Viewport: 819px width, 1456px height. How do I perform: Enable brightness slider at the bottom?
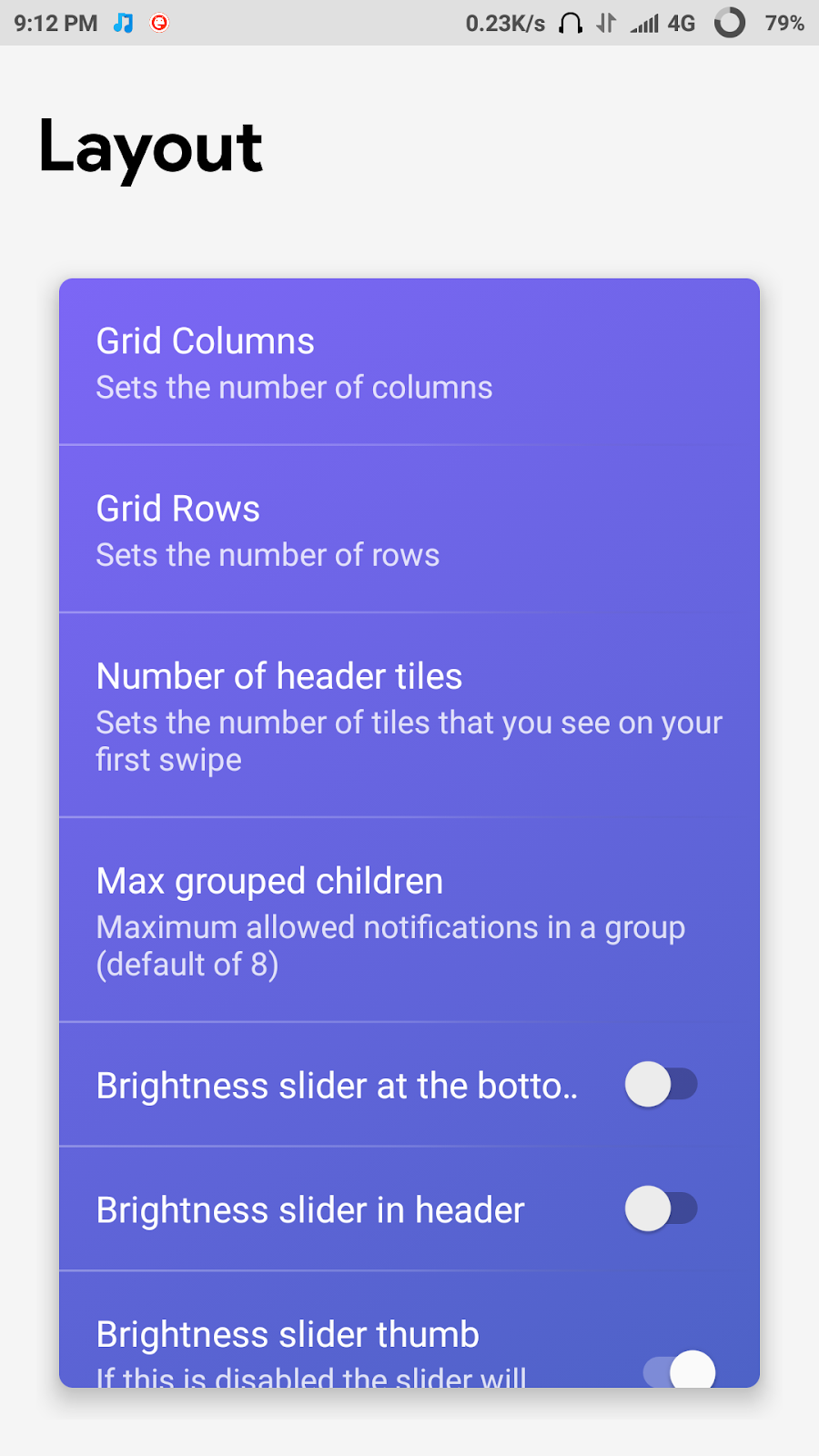(x=661, y=1085)
